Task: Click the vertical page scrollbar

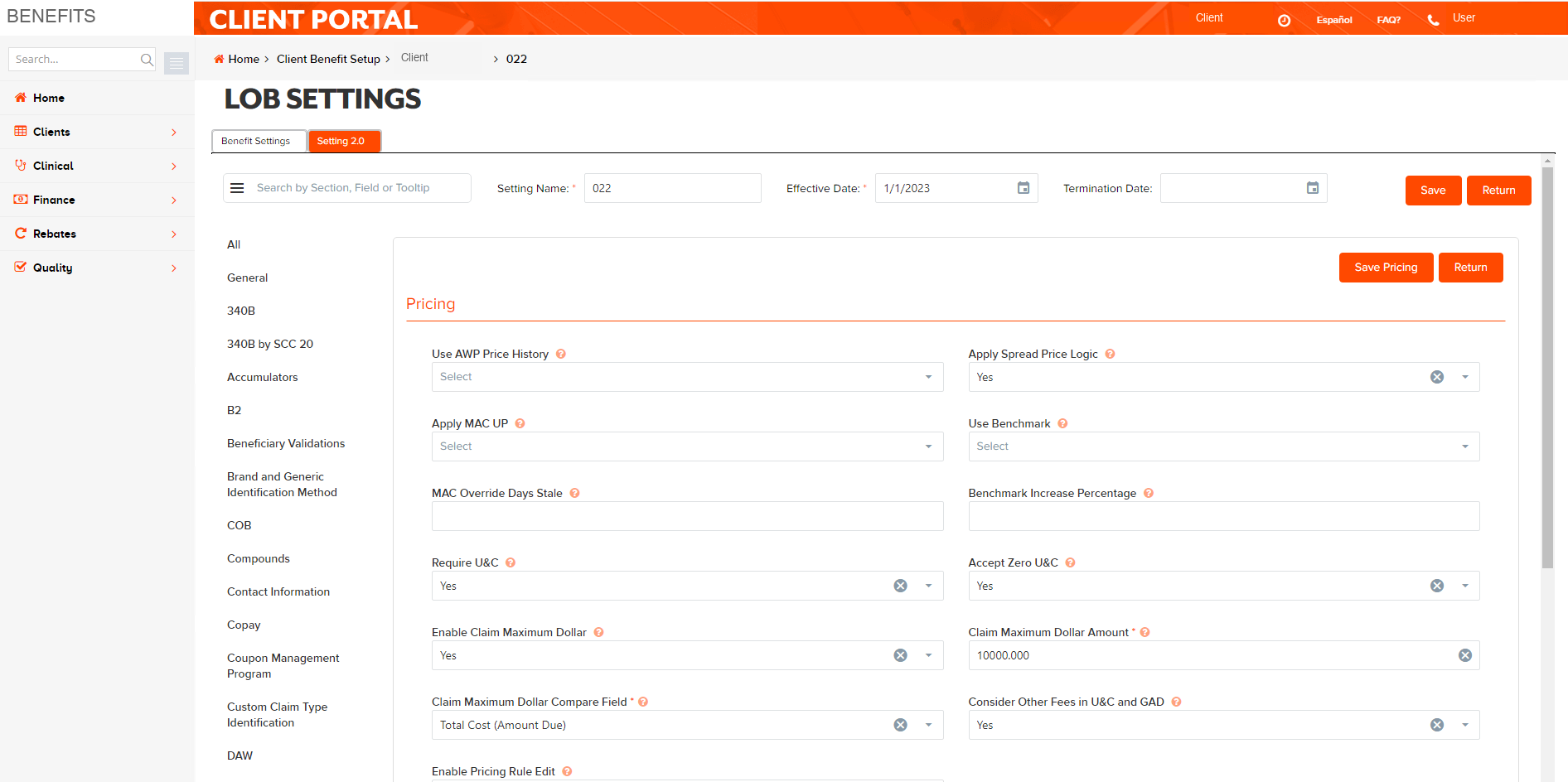Action: pyautogui.click(x=1547, y=368)
